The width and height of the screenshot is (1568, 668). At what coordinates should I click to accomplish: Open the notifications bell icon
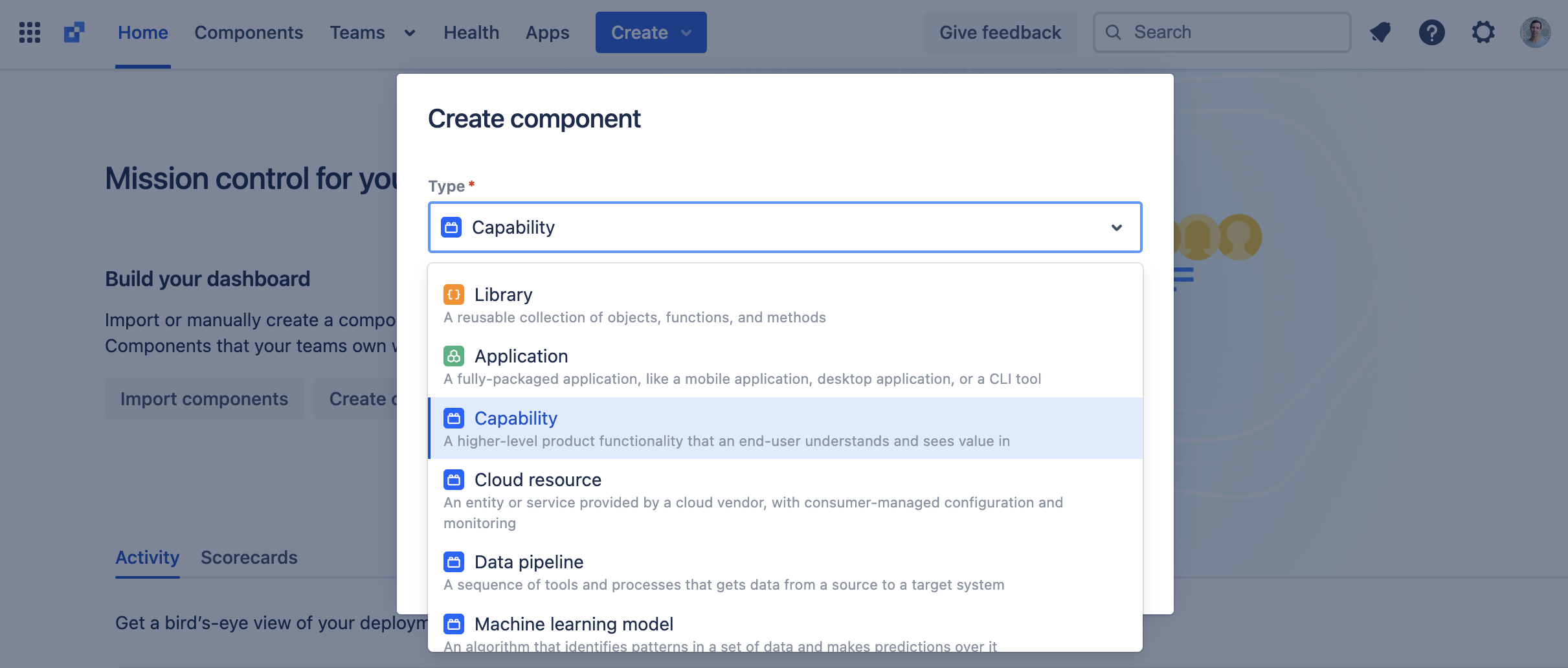(1380, 32)
